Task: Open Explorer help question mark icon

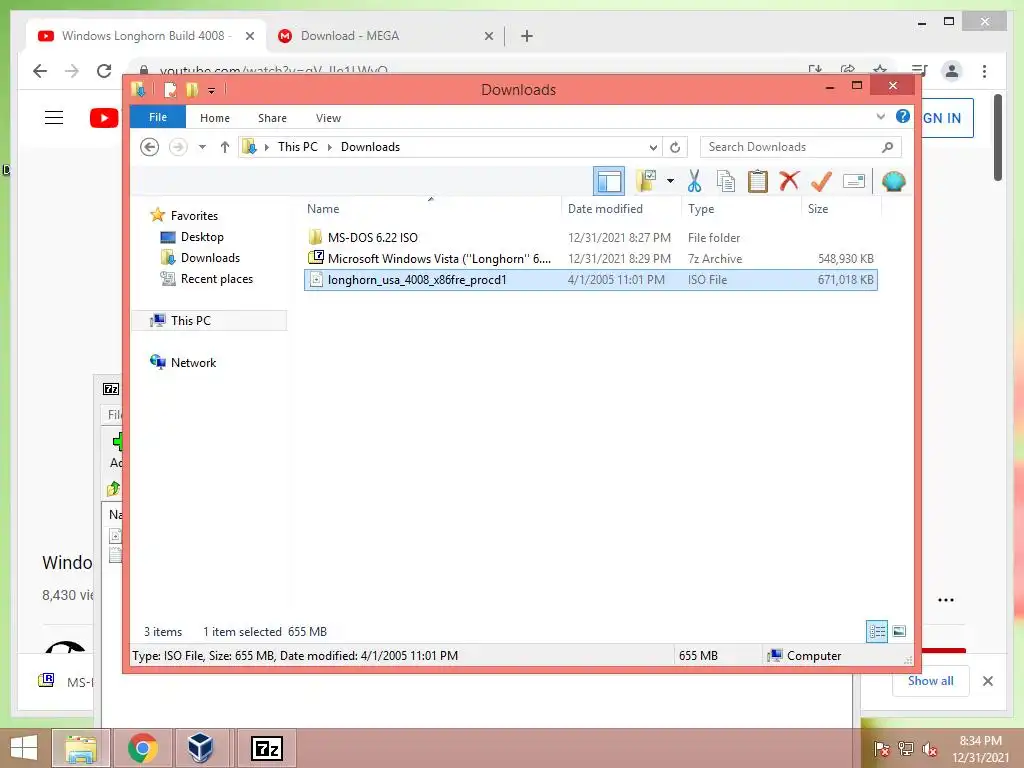Action: [903, 116]
